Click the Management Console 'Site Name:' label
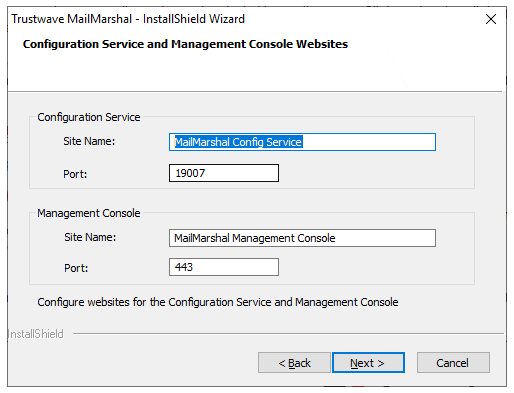The height and width of the screenshot is (393, 514). pyautogui.click(x=90, y=237)
